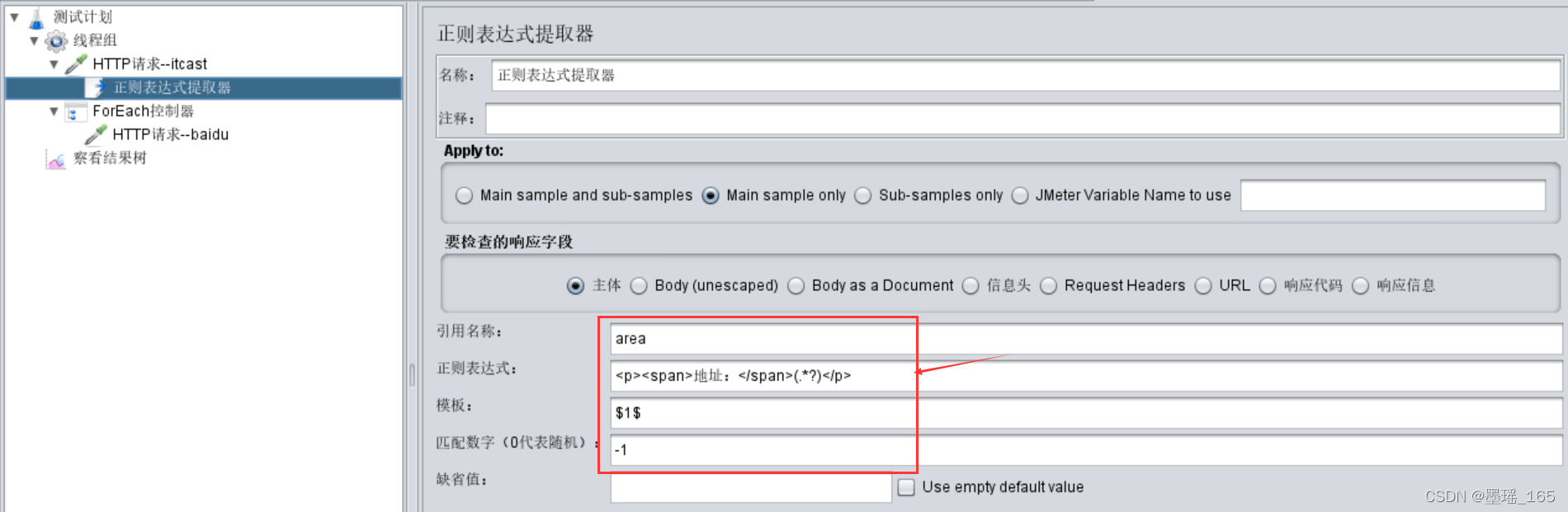
Task: Click the HTTP请求--itcast pipette icon
Action: [76, 63]
